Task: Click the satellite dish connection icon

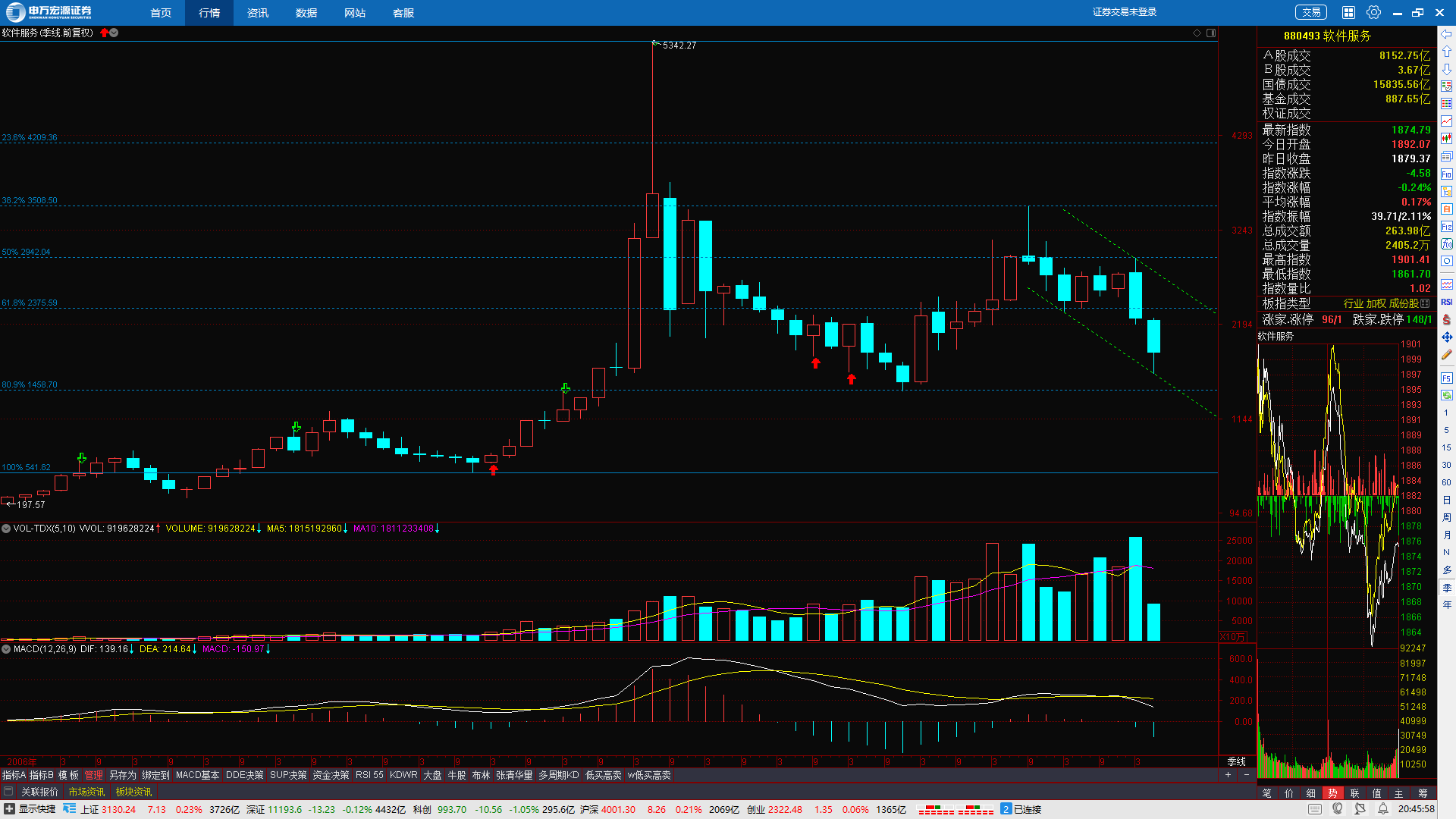Action: pos(1360,809)
